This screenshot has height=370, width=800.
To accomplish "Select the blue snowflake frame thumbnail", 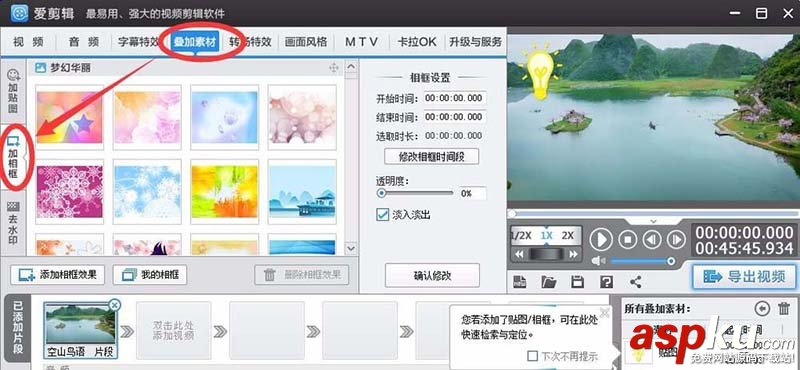I will [x=147, y=191].
